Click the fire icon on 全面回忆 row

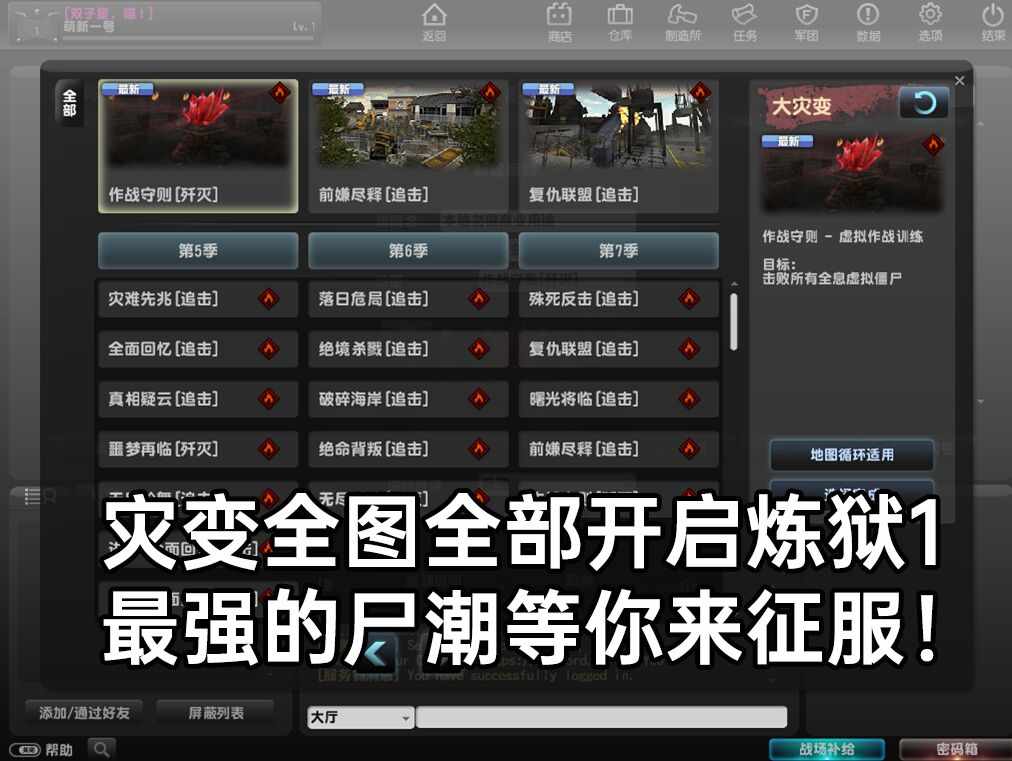coord(268,349)
